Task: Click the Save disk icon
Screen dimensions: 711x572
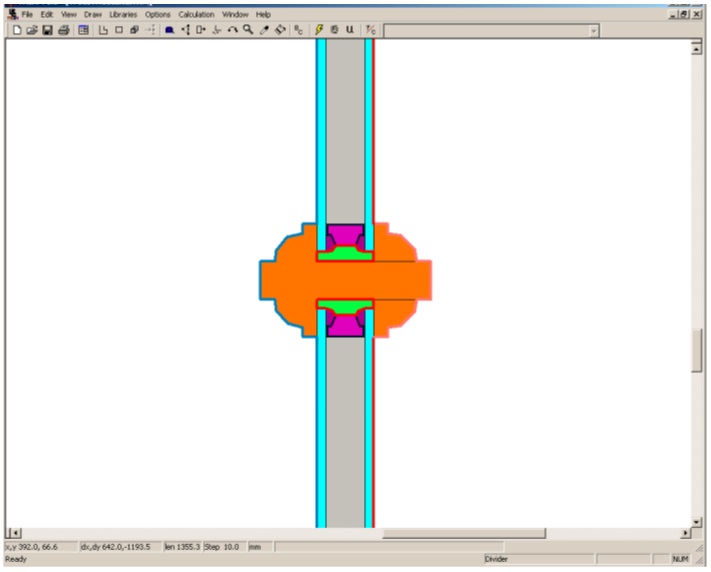Action: click(x=47, y=30)
